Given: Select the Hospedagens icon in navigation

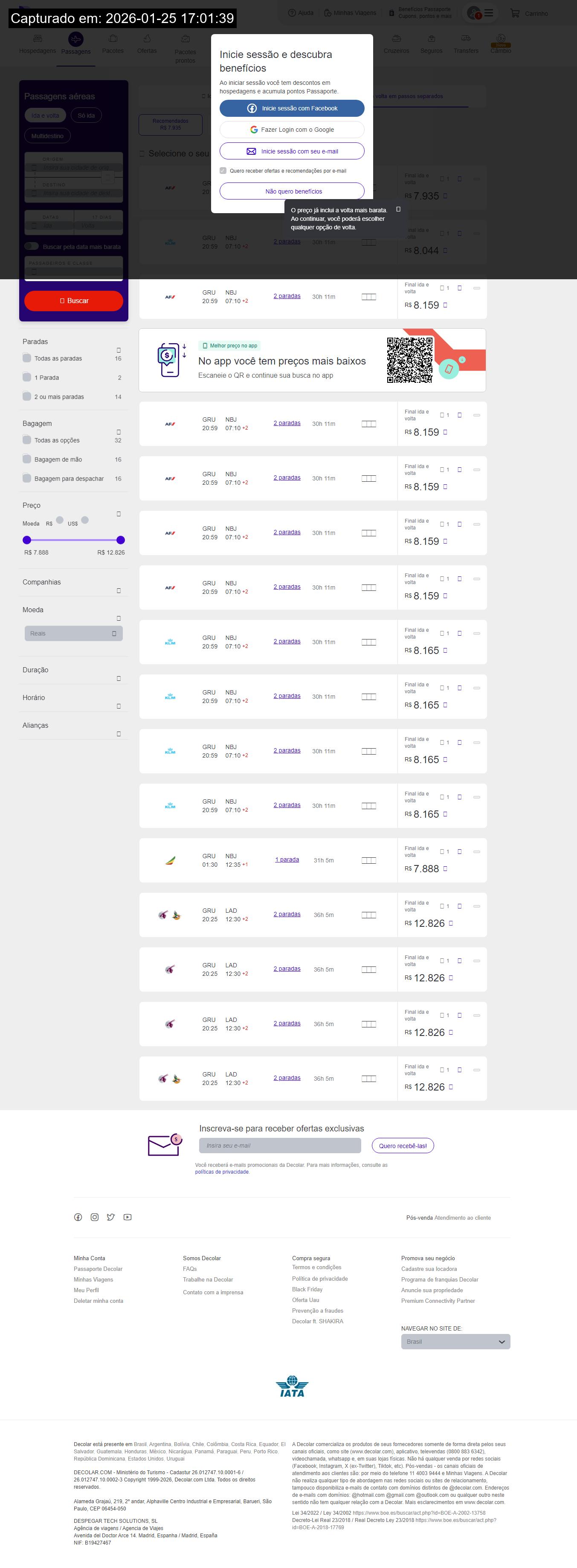Looking at the screenshot, I should click(37, 40).
